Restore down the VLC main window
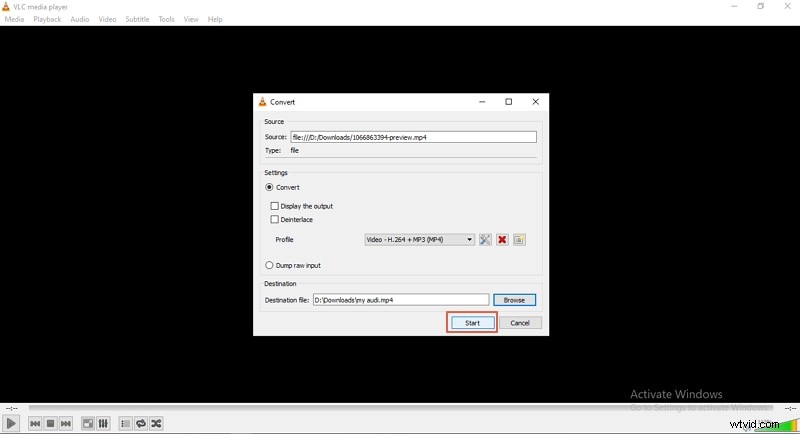The height and width of the screenshot is (434, 800). (761, 6)
